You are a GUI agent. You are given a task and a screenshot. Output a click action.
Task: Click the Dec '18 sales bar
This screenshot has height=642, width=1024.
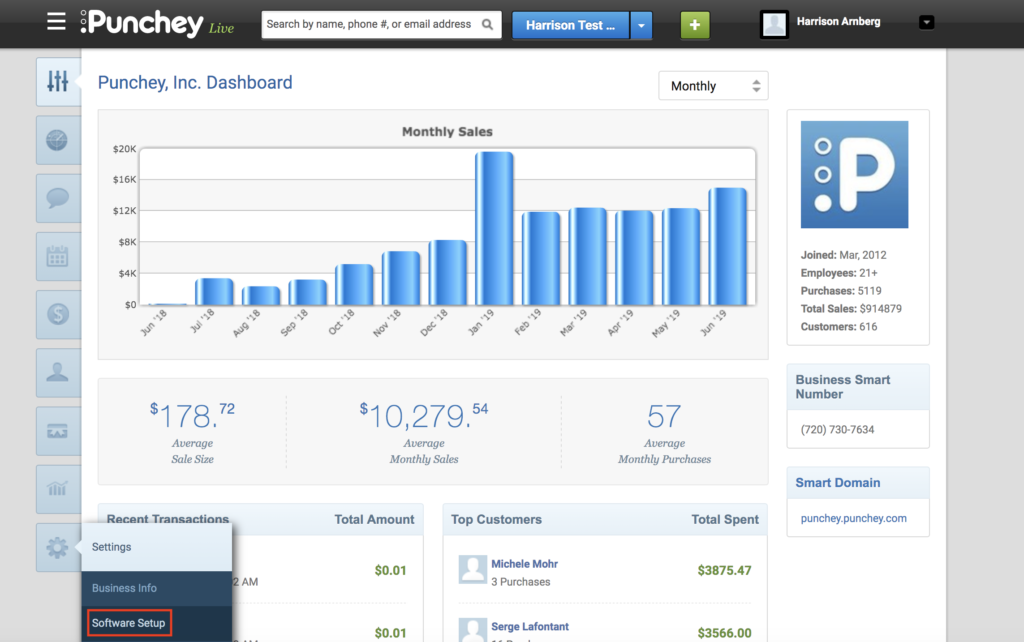448,273
